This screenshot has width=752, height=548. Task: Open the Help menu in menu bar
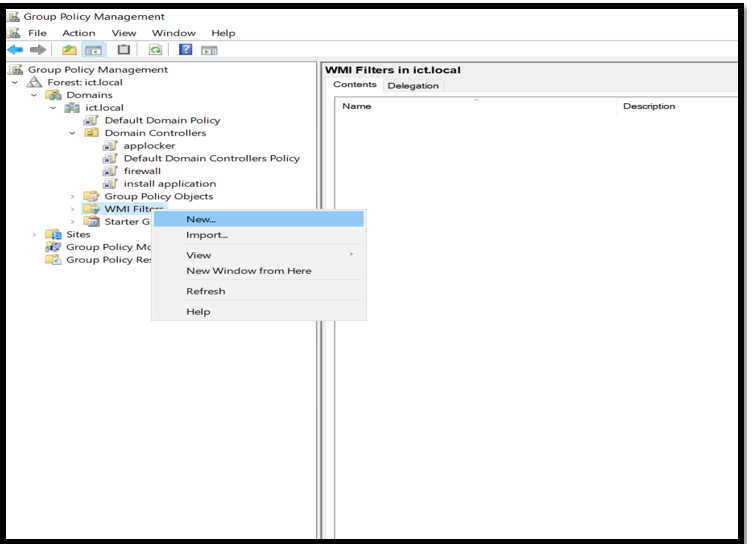tap(223, 33)
